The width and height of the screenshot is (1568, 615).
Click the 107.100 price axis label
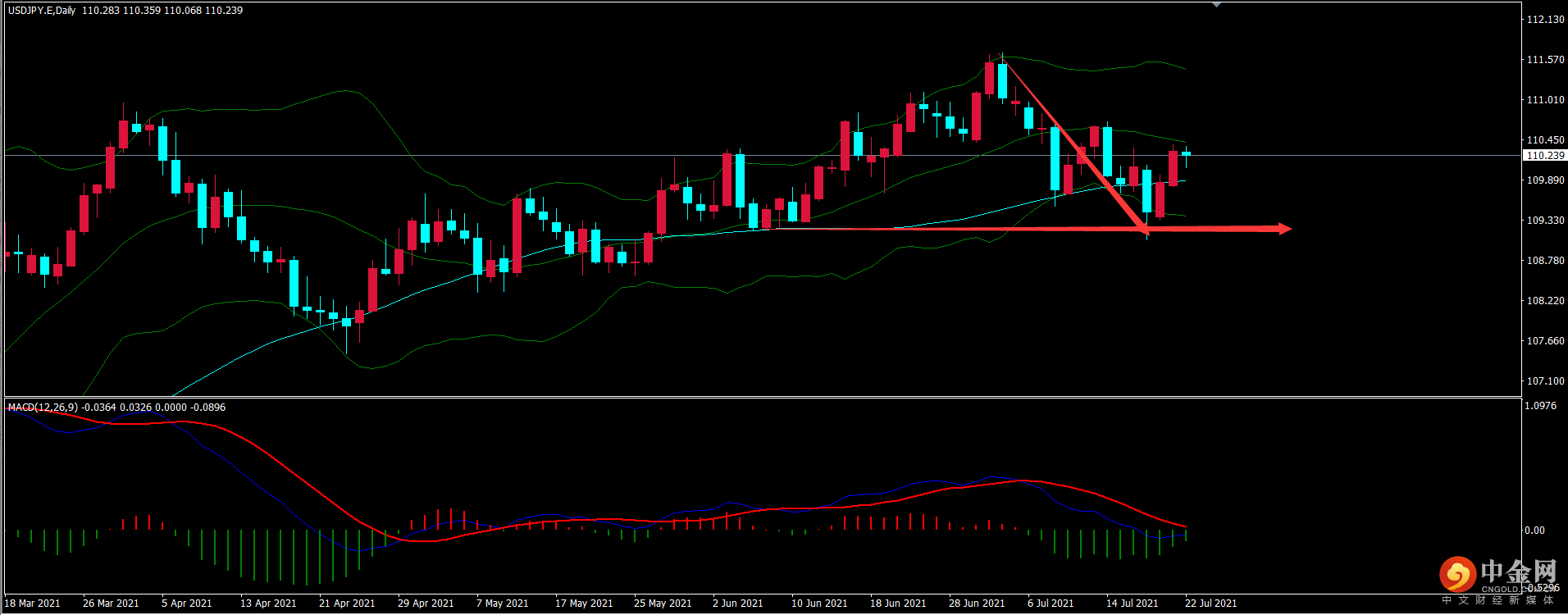pyautogui.click(x=1545, y=381)
